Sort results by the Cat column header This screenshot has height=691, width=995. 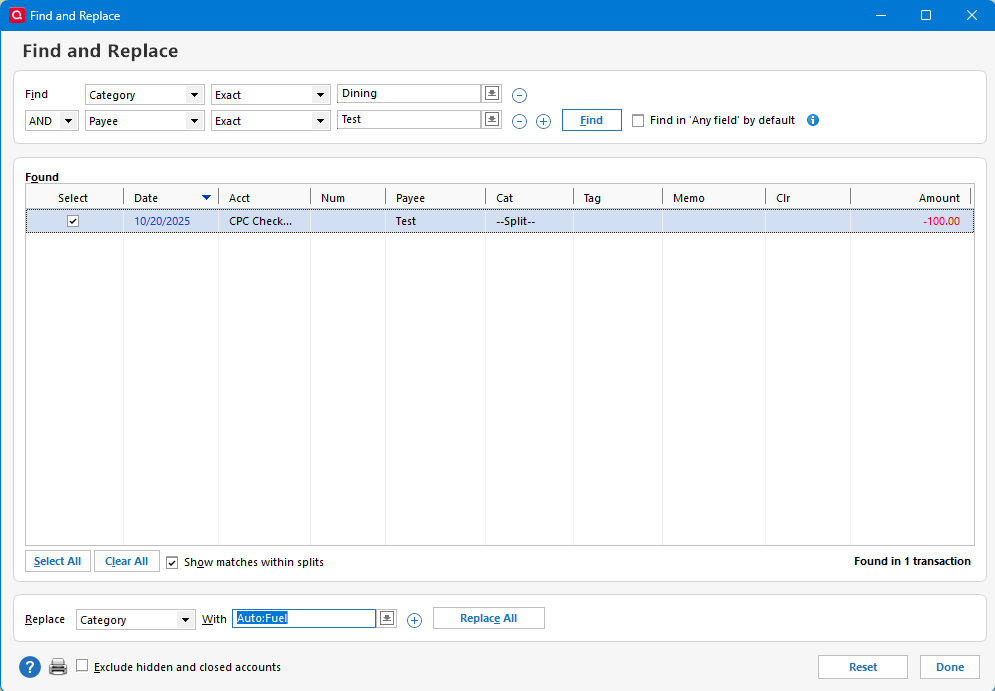click(529, 198)
